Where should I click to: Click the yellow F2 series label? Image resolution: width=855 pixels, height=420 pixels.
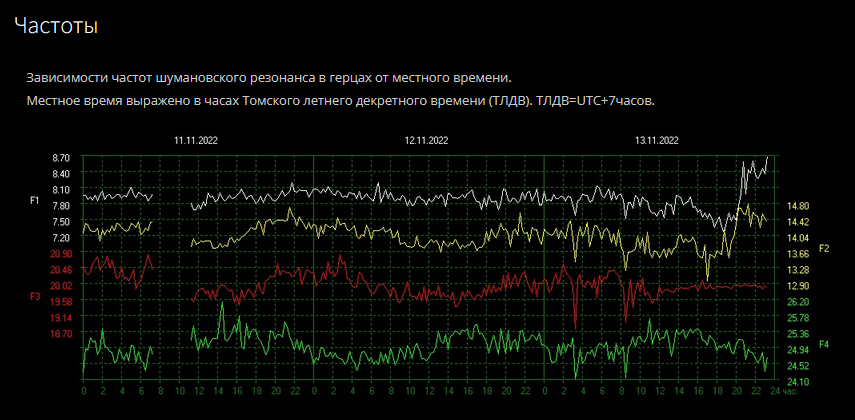tap(824, 248)
